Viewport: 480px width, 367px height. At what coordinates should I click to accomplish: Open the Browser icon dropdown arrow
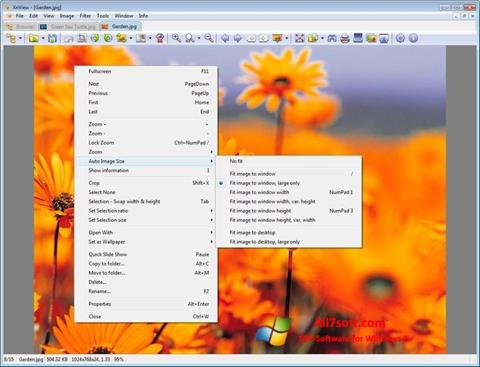20,38
